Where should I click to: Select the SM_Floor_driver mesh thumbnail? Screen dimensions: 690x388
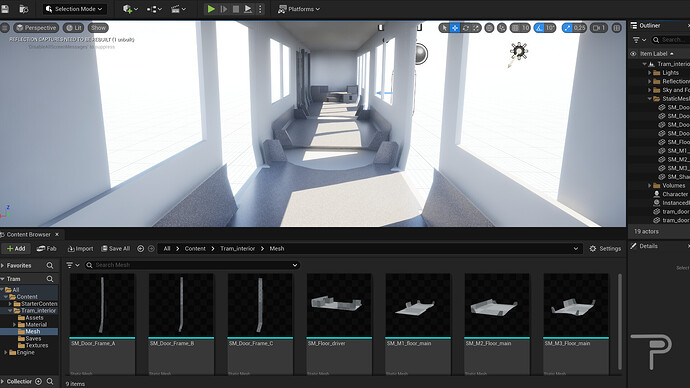(x=339, y=305)
